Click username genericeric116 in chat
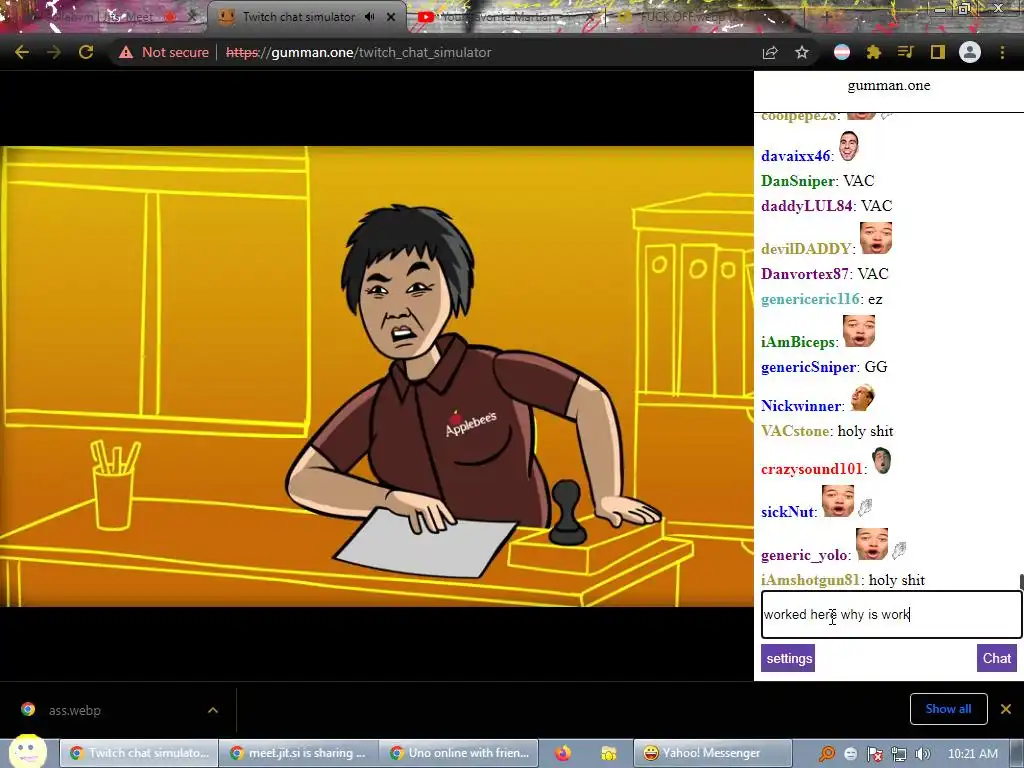The image size is (1024, 768). [810, 299]
